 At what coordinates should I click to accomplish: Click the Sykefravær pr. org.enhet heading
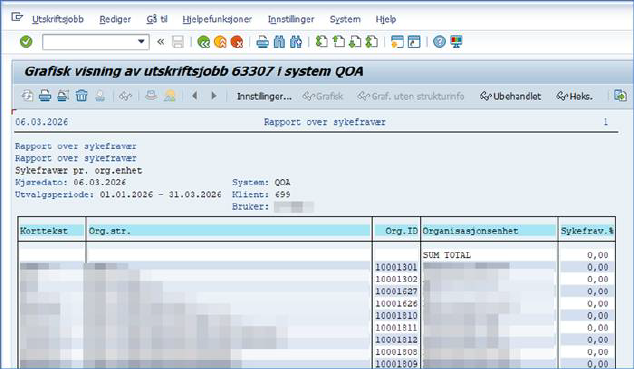(x=78, y=171)
